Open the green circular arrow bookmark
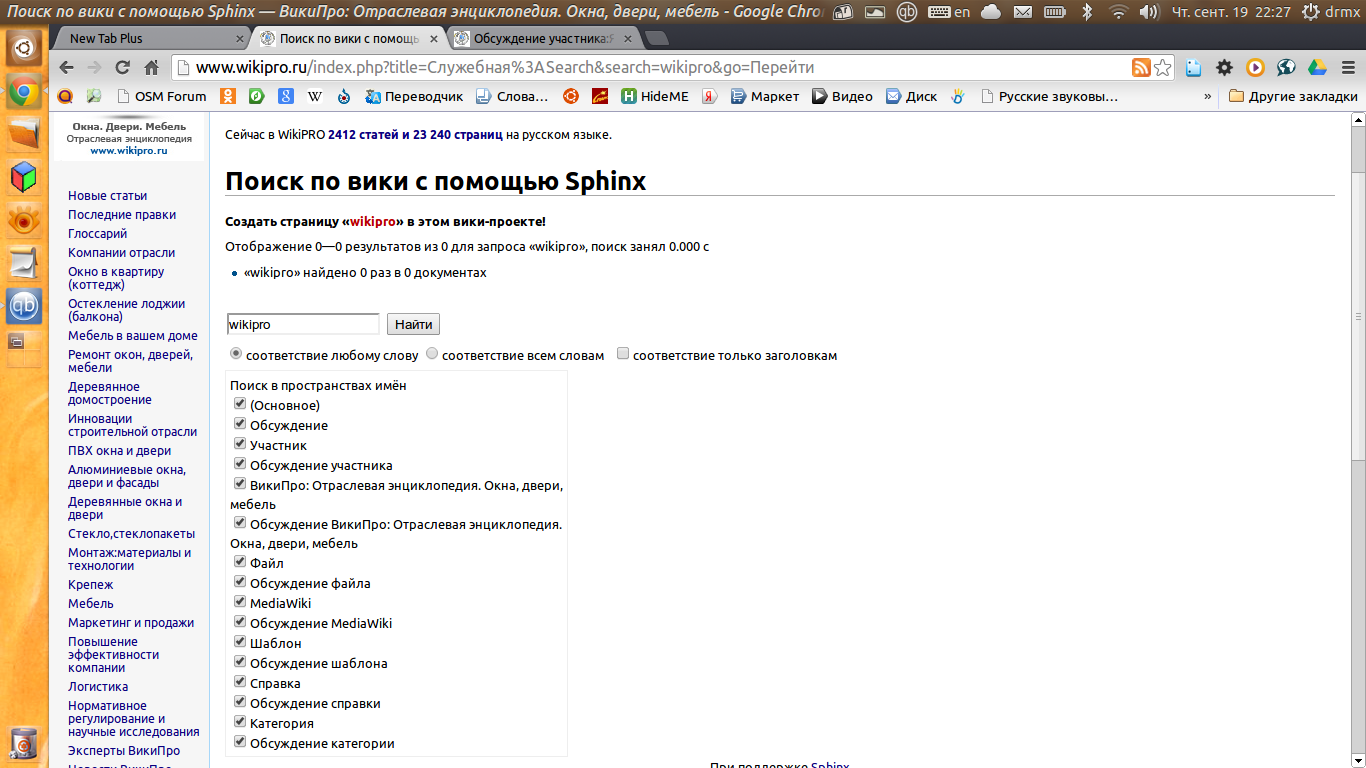 (x=257, y=96)
